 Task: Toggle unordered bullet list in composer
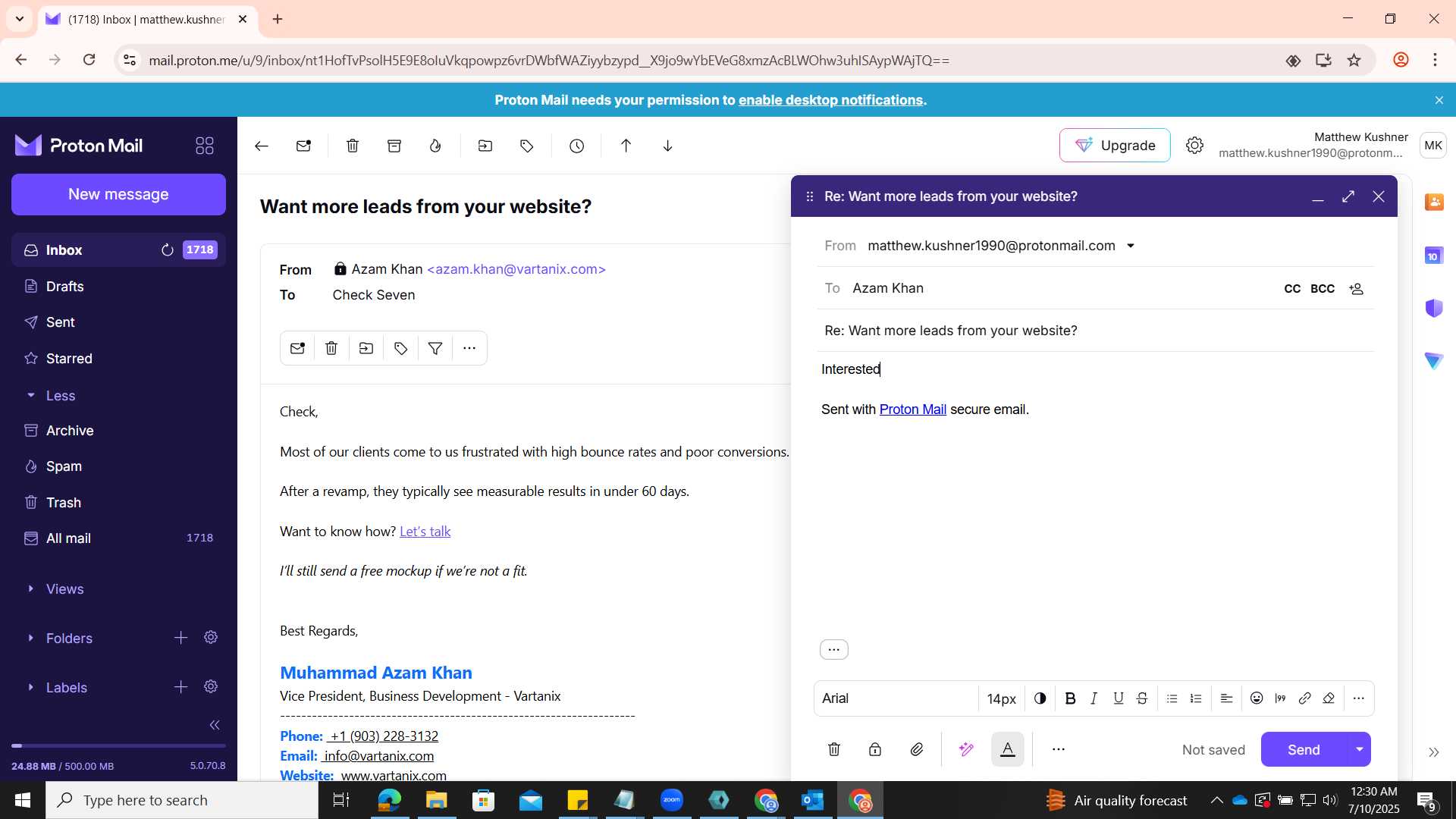(x=1172, y=698)
